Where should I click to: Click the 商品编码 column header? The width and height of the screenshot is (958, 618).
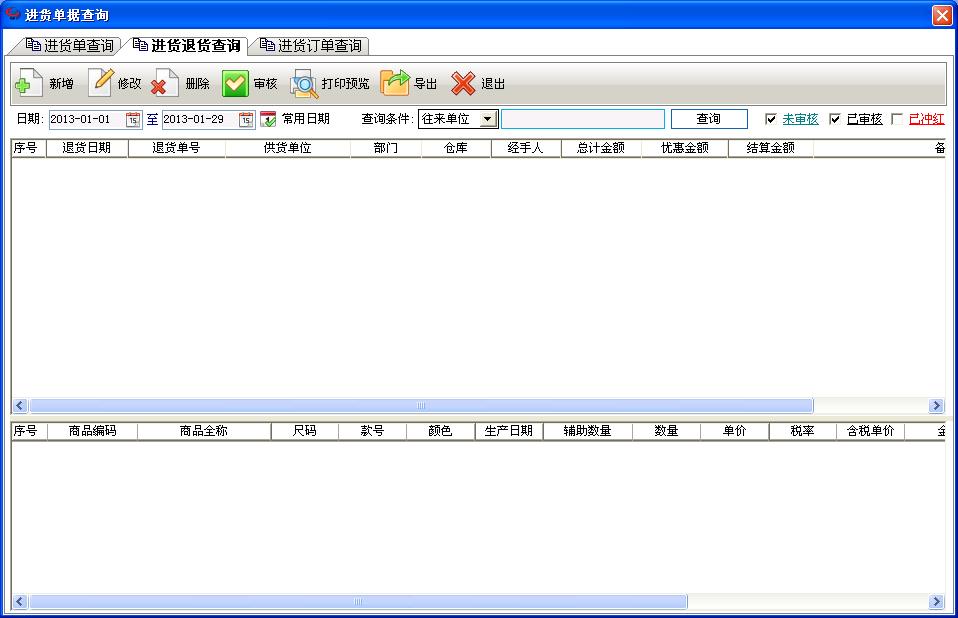click(92, 431)
